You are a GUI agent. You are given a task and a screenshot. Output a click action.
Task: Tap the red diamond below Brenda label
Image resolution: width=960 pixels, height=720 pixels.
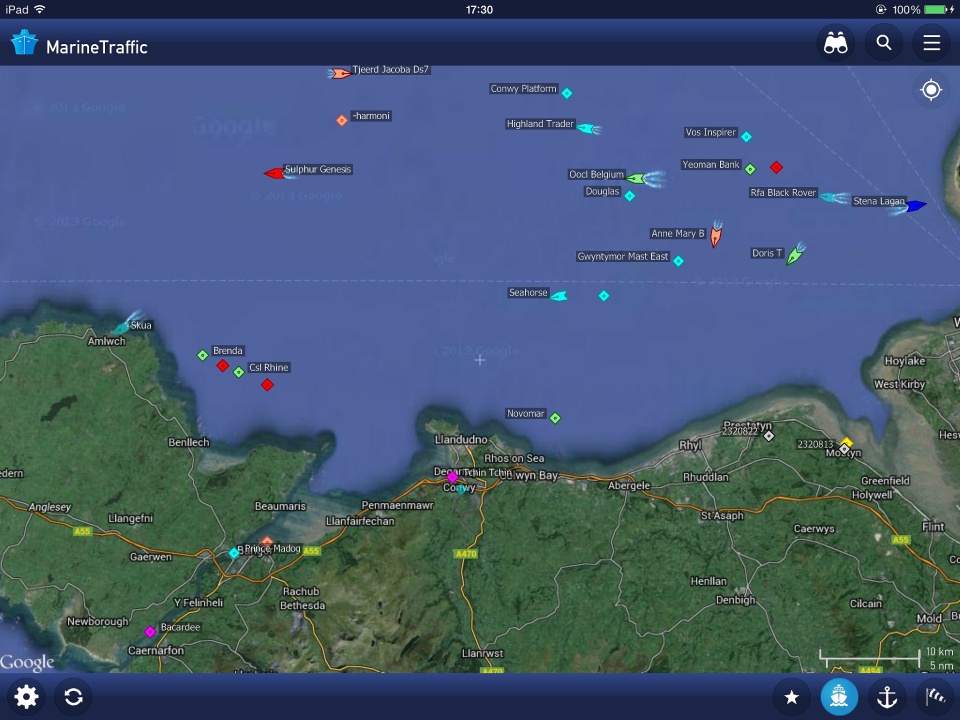[x=223, y=366]
